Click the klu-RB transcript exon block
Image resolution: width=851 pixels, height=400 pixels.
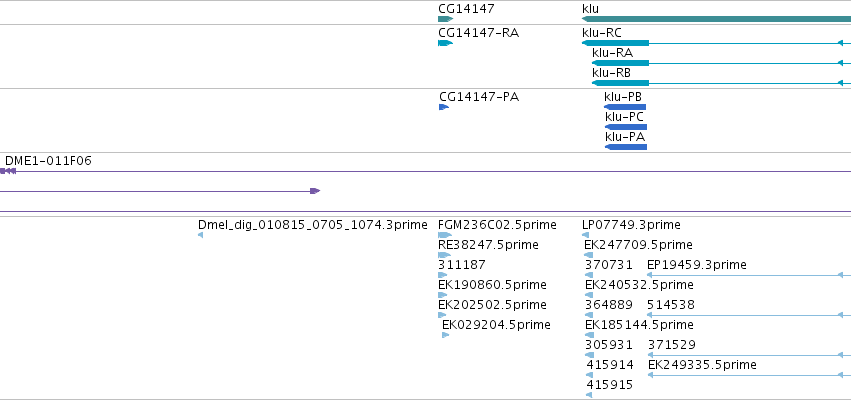pos(620,83)
